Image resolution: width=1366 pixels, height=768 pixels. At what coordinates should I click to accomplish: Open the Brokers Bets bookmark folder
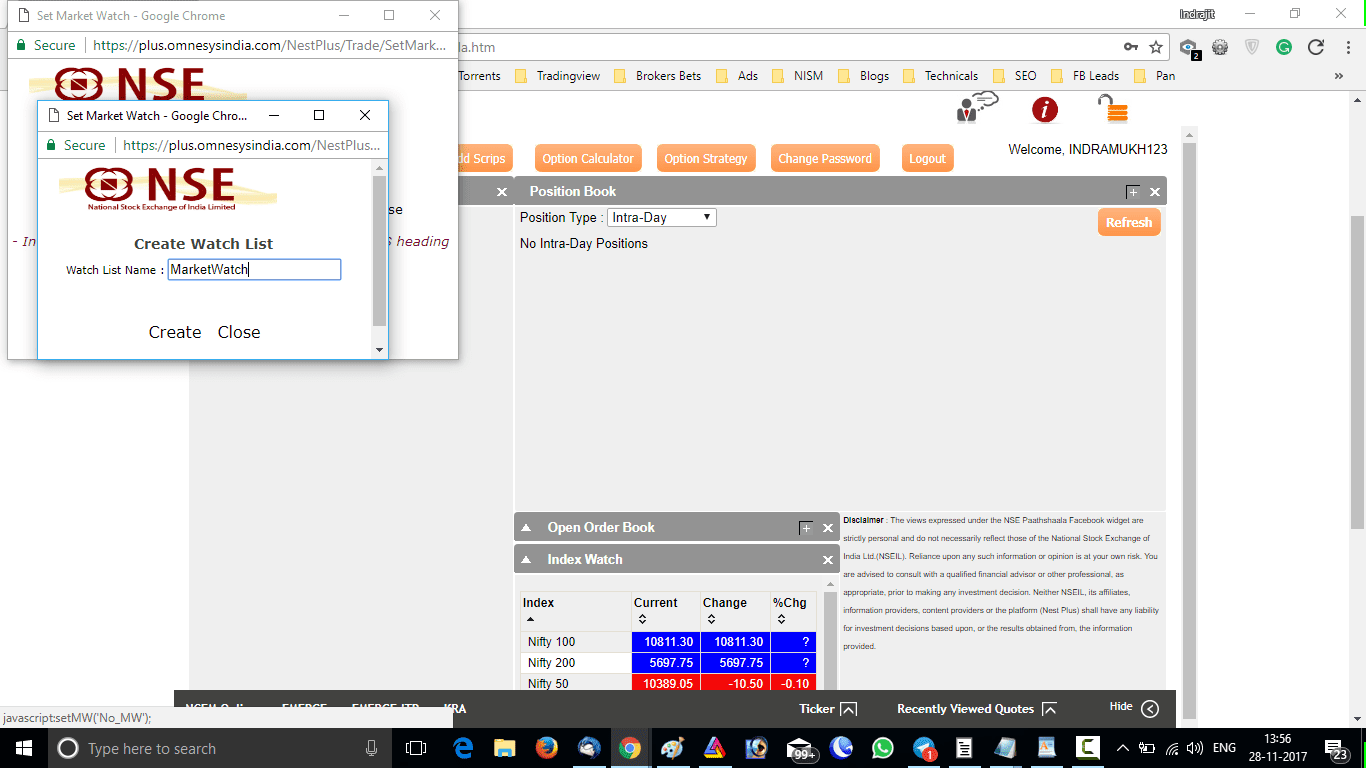(x=657, y=76)
